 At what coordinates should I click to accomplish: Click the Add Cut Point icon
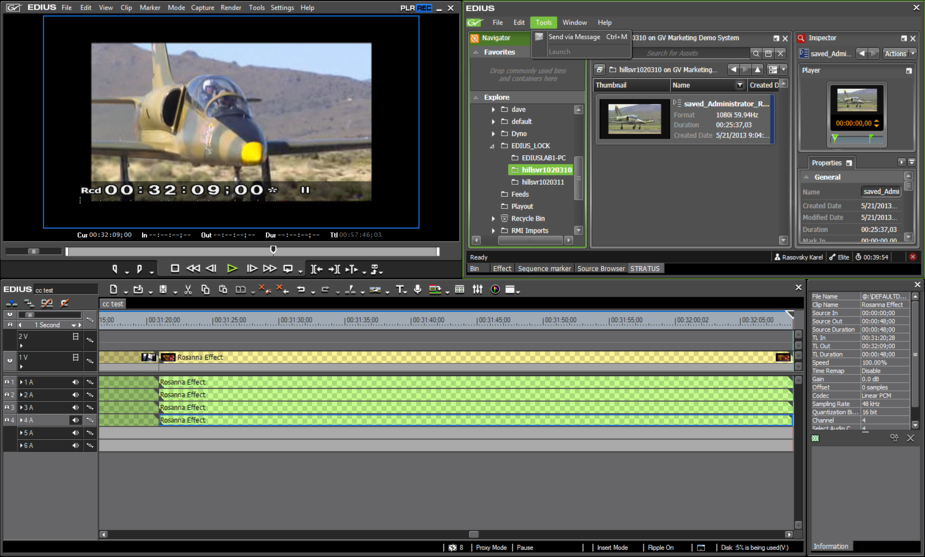[x=350, y=289]
